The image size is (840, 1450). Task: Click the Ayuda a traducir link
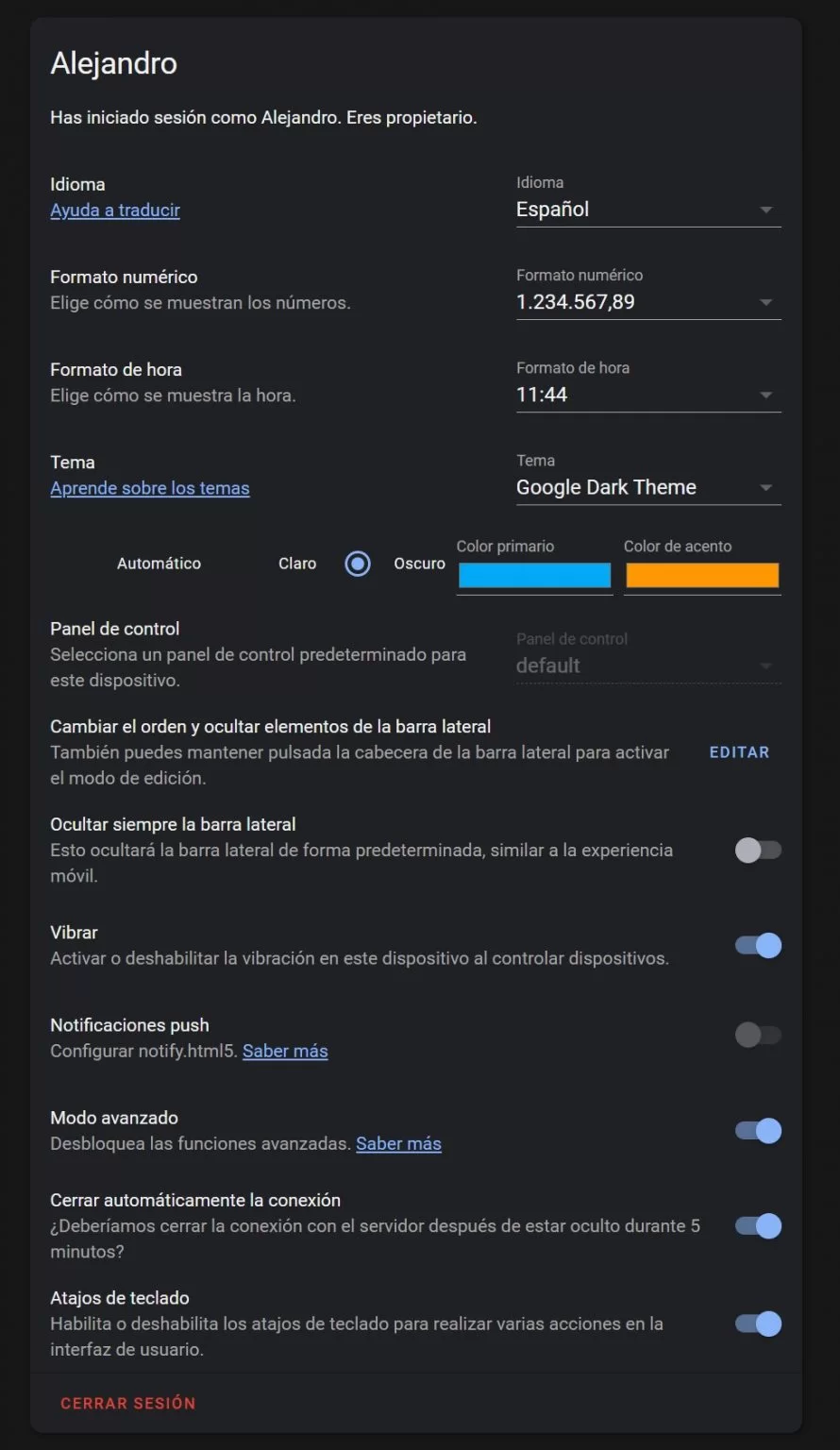pyautogui.click(x=115, y=211)
